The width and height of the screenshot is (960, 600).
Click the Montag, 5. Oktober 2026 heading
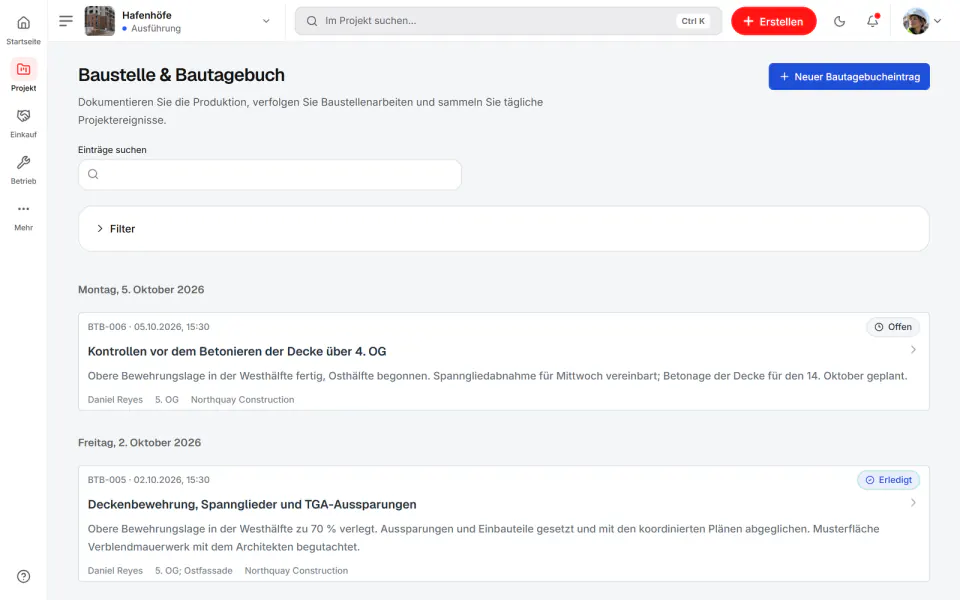pos(141,290)
